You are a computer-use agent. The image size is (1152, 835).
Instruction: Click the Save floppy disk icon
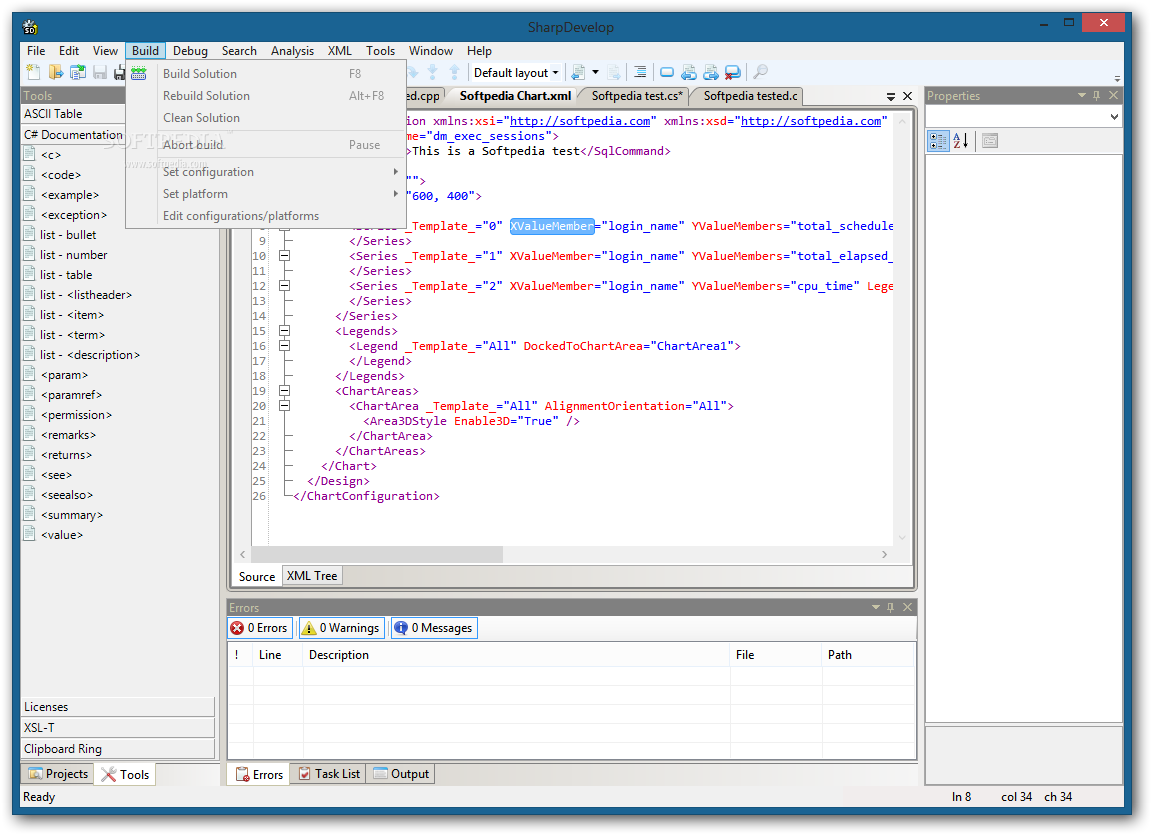pyautogui.click(x=100, y=72)
